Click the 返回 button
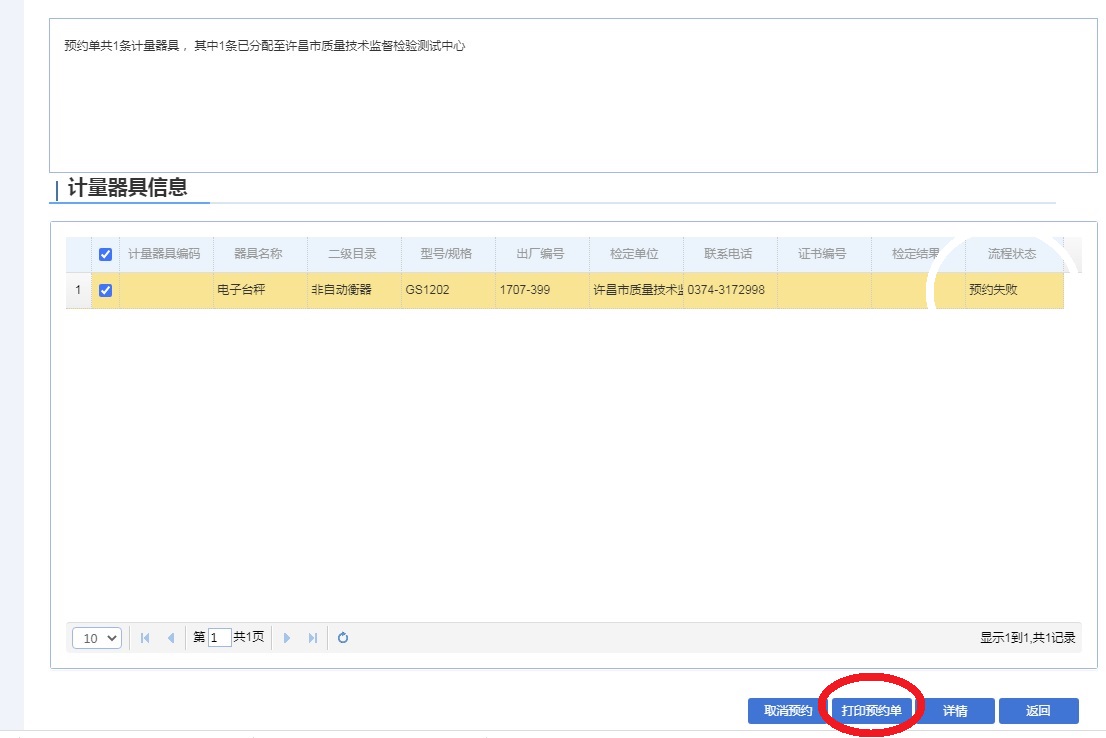This screenshot has height=738, width=1106. tap(1038, 711)
